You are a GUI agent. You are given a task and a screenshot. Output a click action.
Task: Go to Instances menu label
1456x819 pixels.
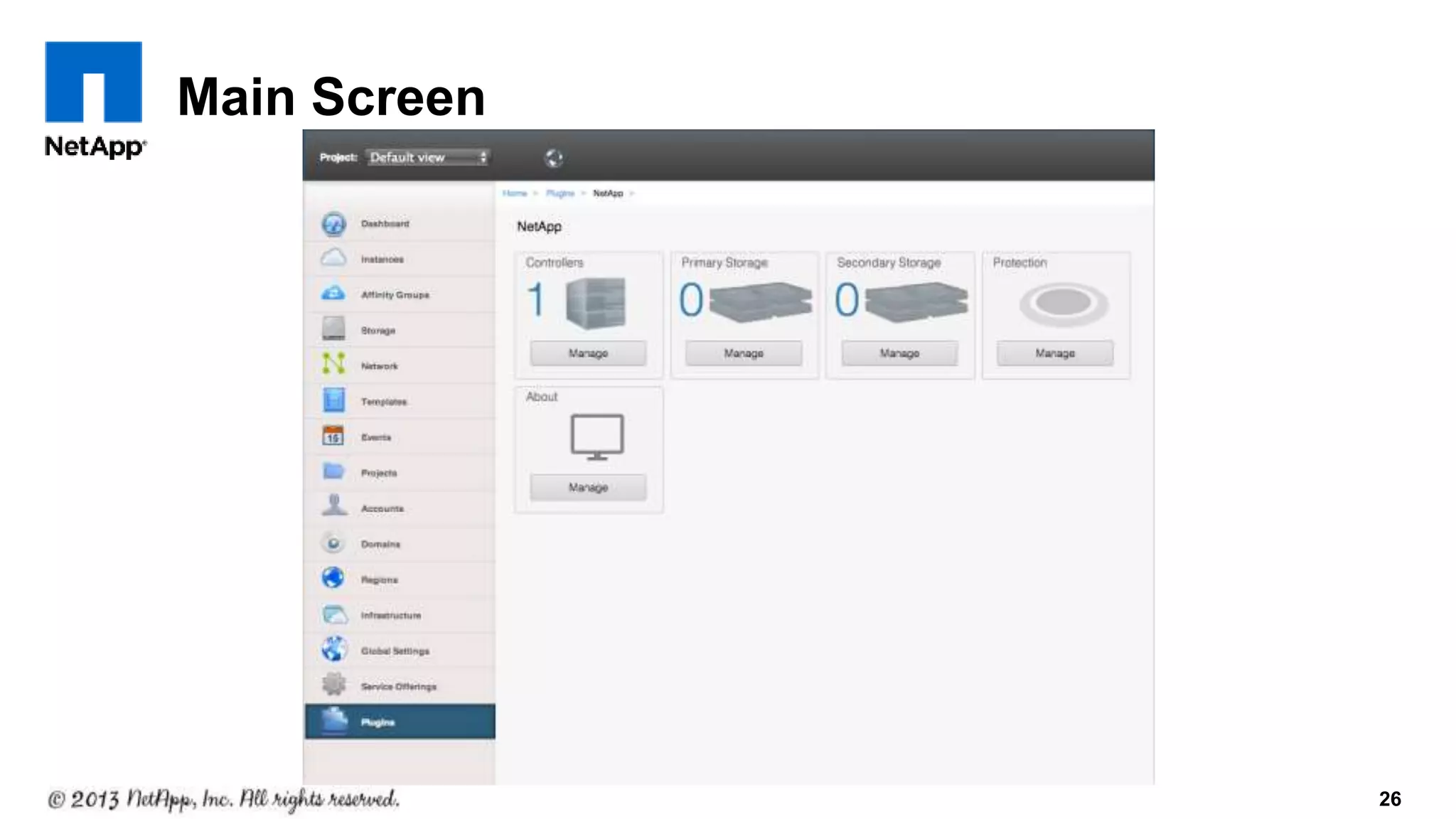click(x=382, y=259)
